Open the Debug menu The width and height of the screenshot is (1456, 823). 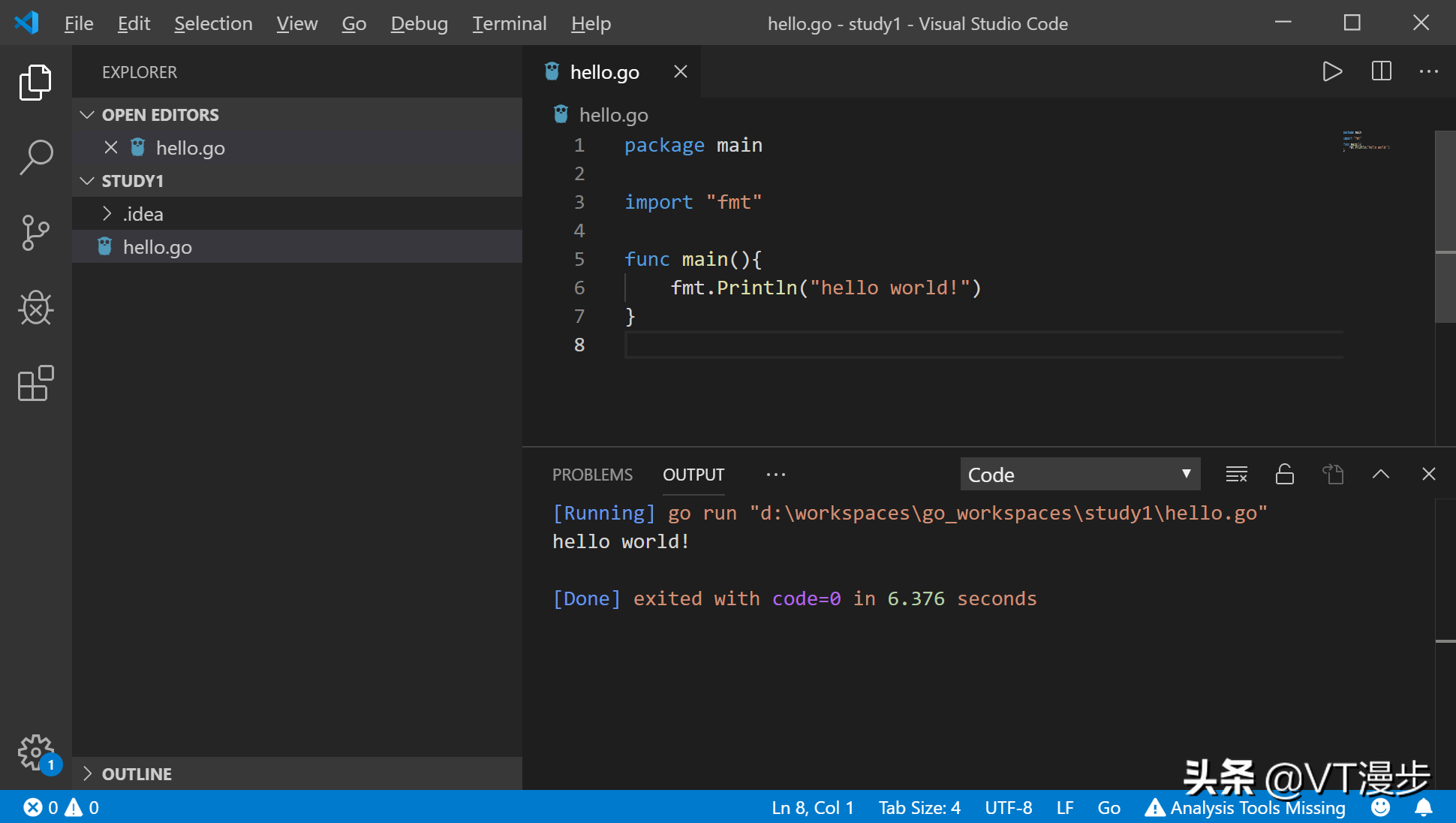click(x=419, y=23)
